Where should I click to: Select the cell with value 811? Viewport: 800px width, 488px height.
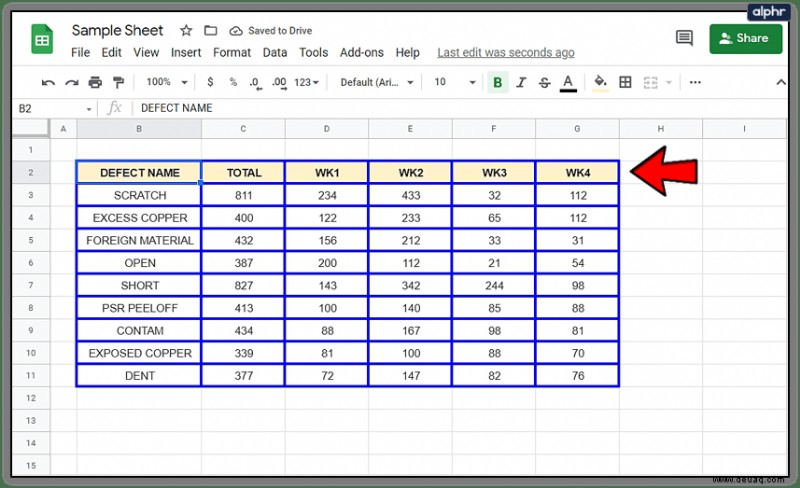[243, 196]
